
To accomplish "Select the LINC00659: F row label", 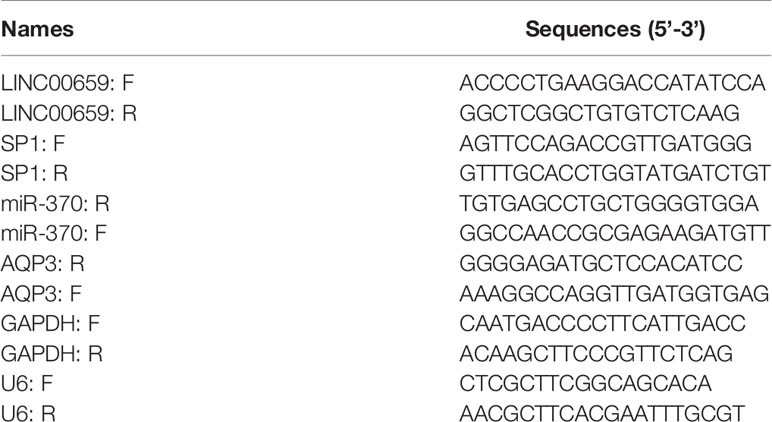I will tap(67, 83).
